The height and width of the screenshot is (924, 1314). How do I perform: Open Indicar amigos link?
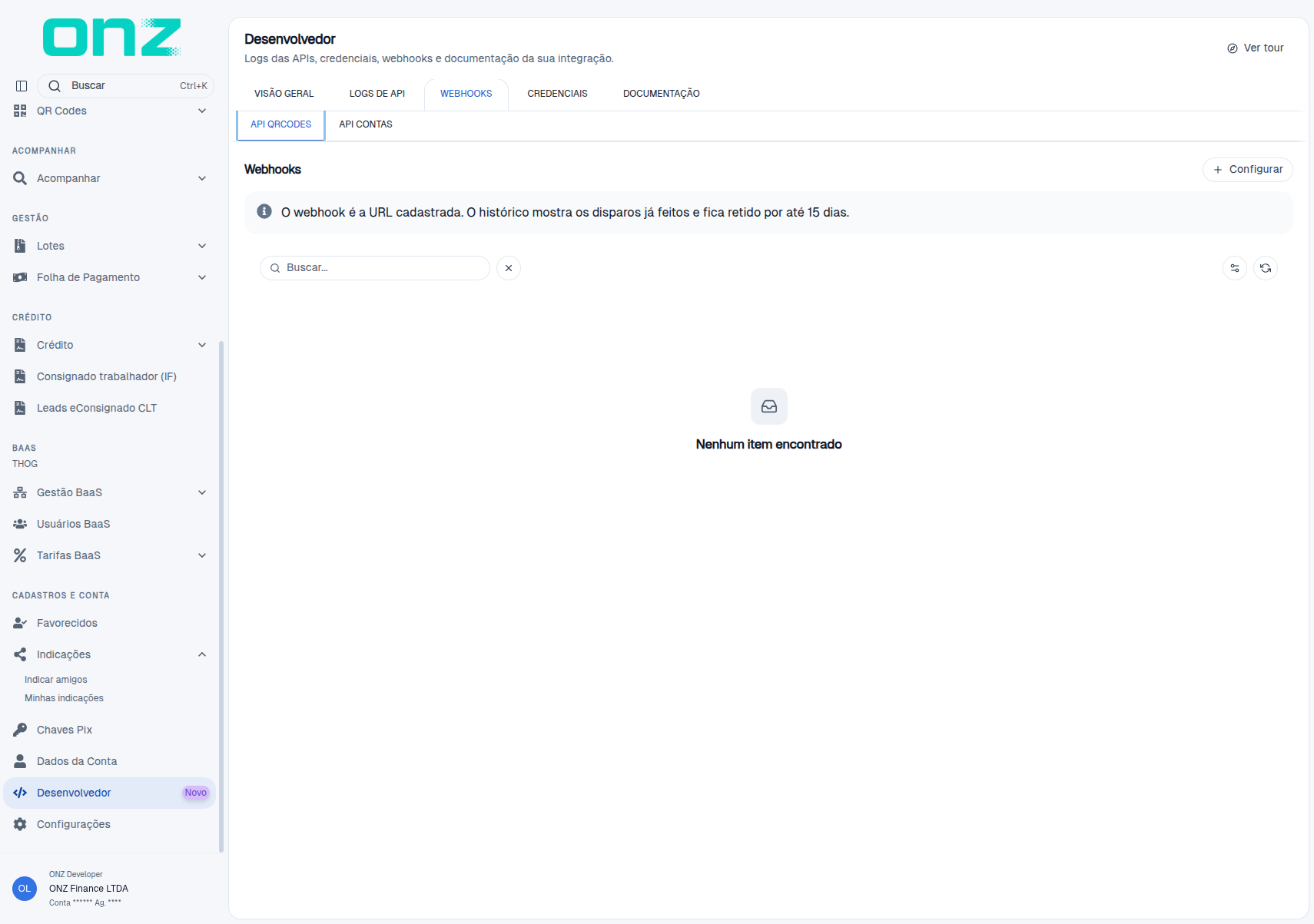coord(56,680)
